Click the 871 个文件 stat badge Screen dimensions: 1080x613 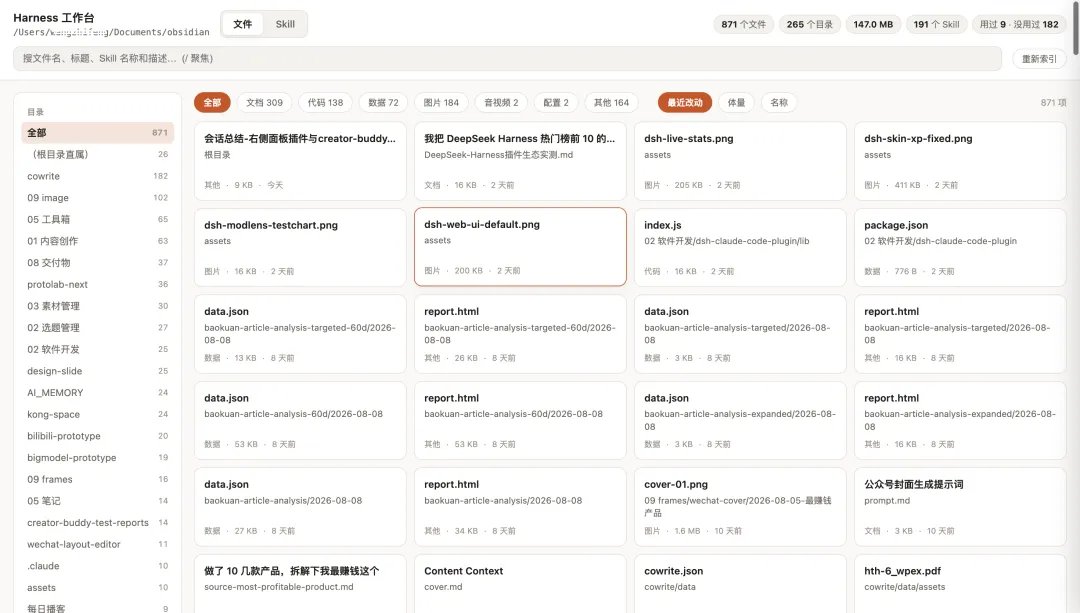tap(743, 24)
